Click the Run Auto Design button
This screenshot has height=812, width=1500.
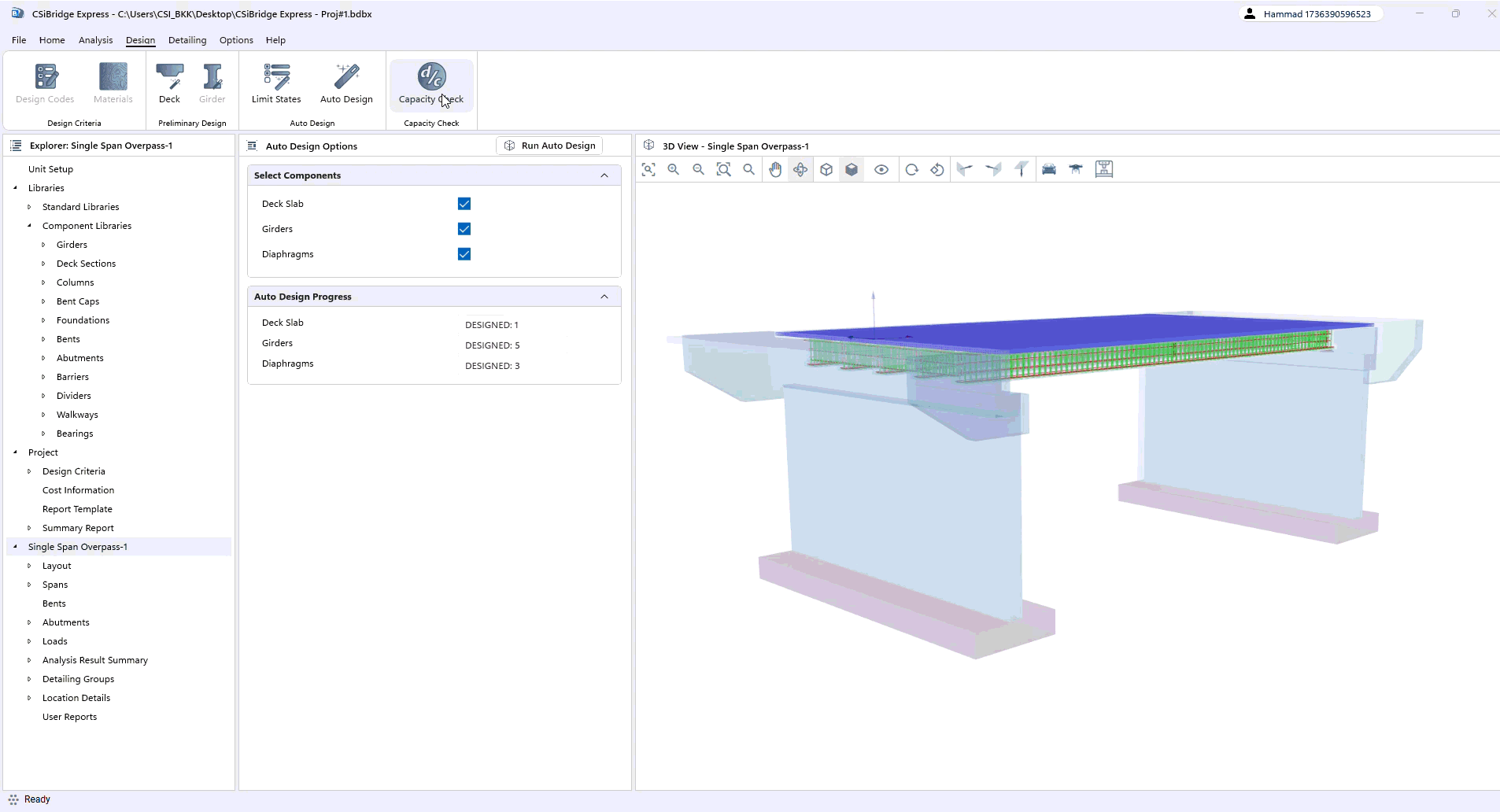[549, 146]
